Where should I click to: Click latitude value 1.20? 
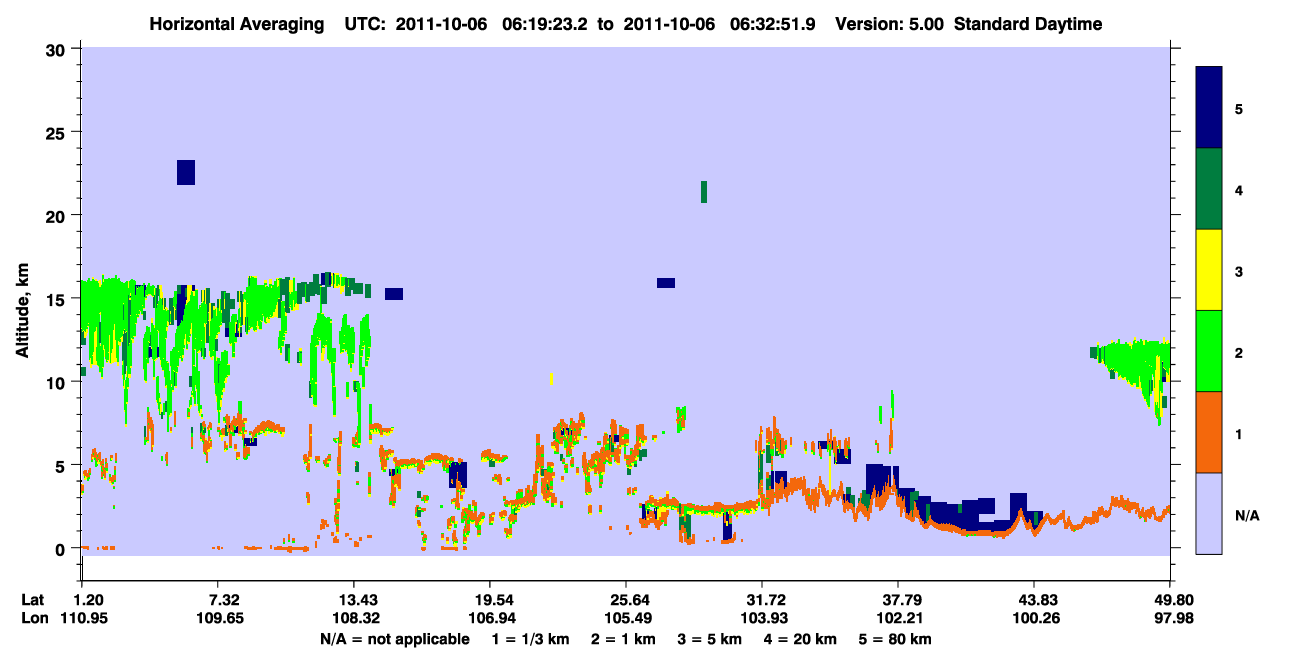(88, 600)
